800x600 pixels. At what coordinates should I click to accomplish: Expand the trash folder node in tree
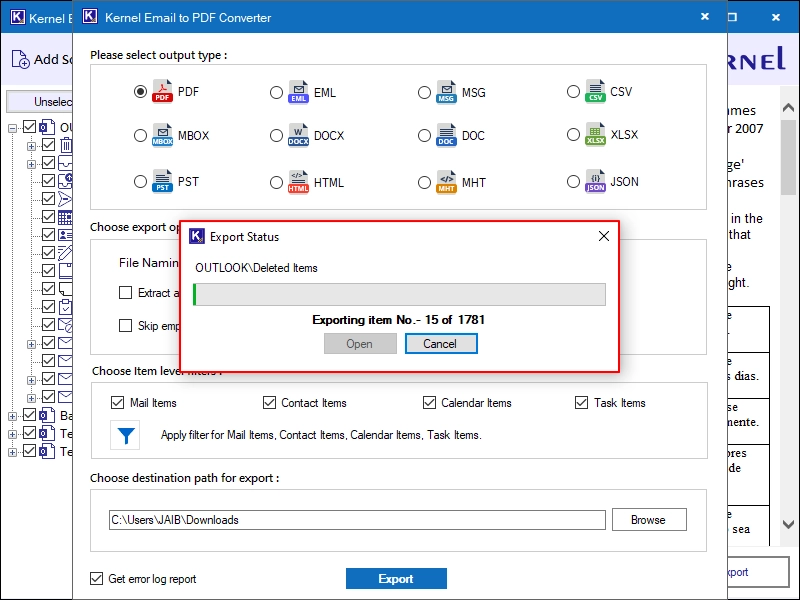tap(31, 146)
